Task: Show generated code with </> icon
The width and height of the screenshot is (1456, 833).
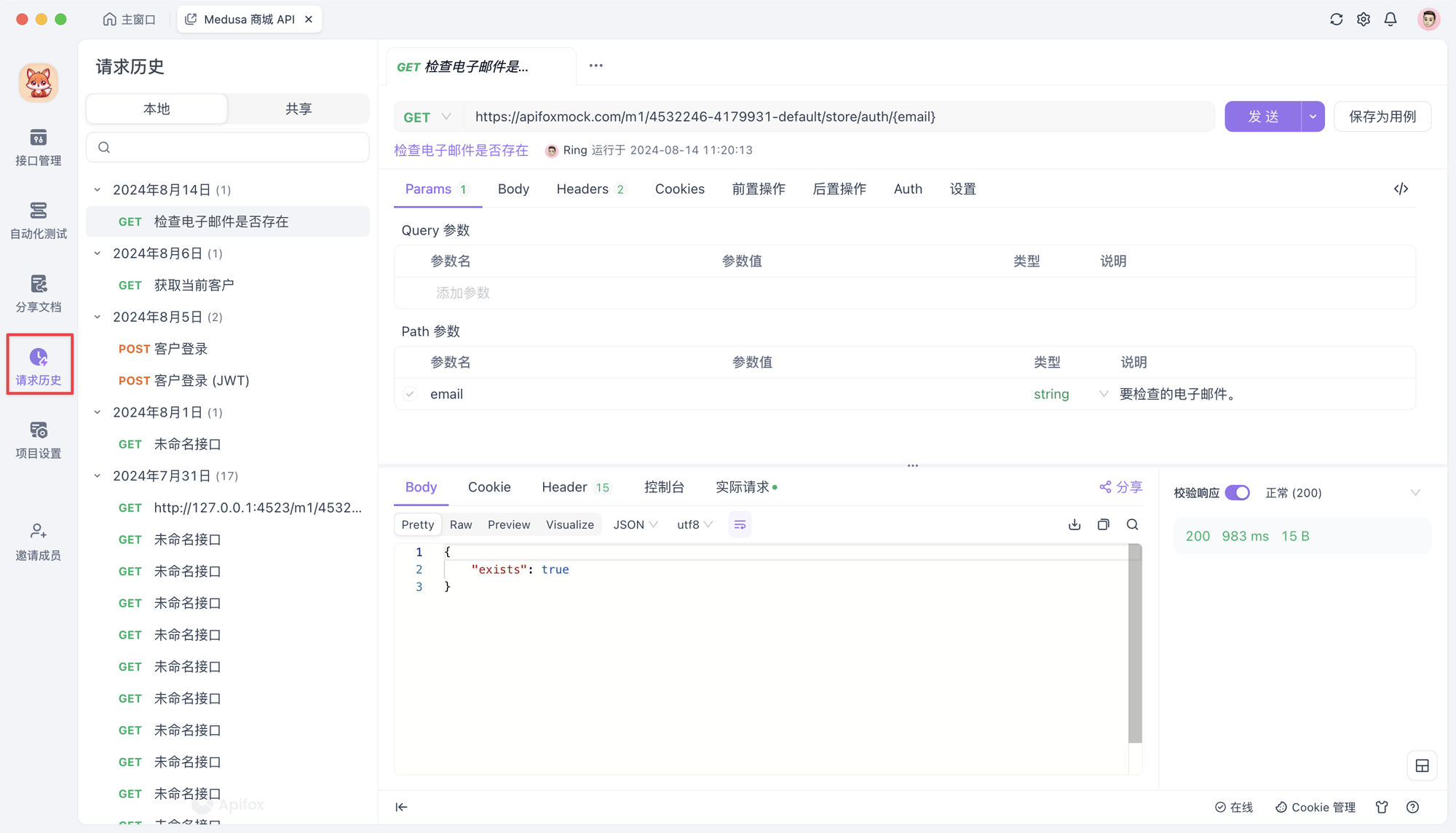Action: tap(1401, 189)
